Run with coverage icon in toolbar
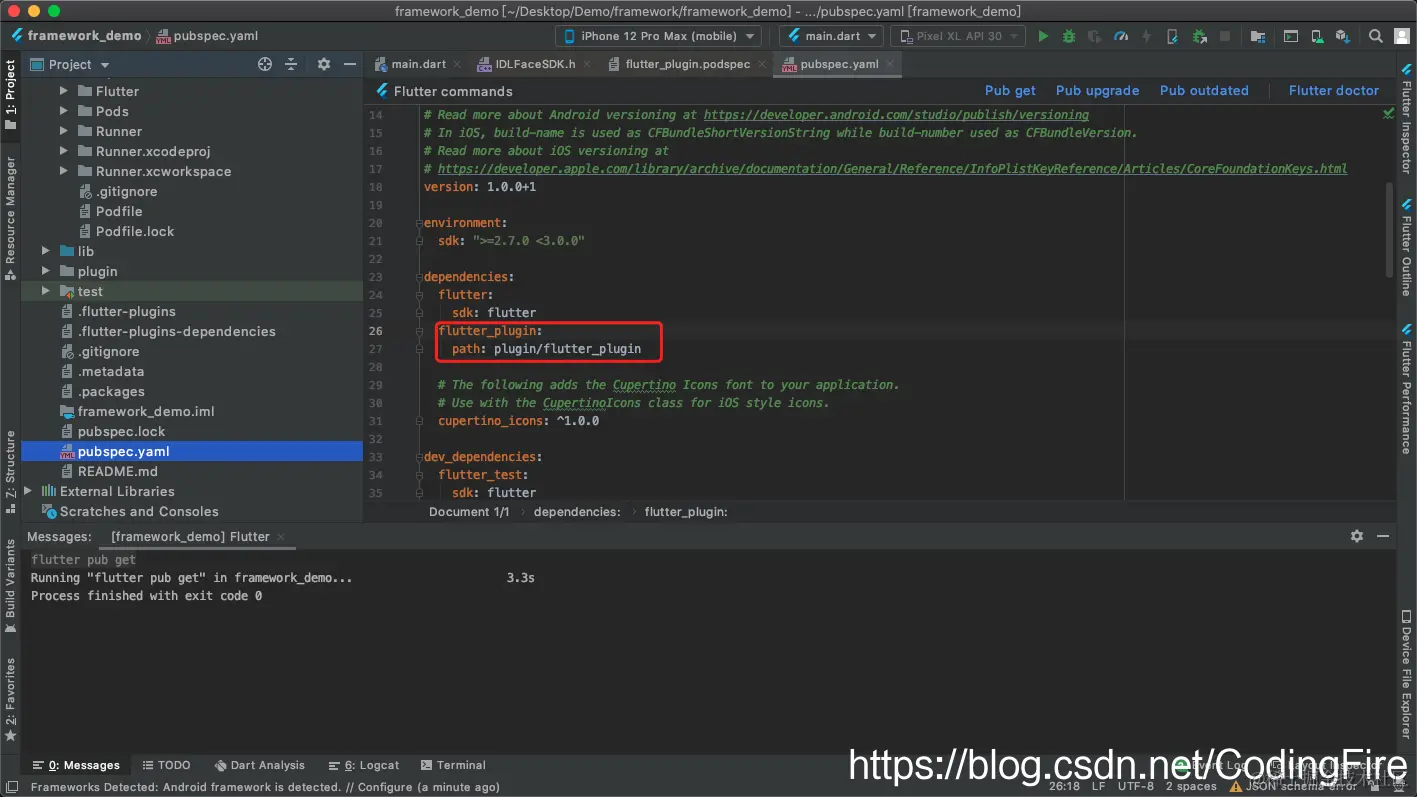 click(1095, 36)
